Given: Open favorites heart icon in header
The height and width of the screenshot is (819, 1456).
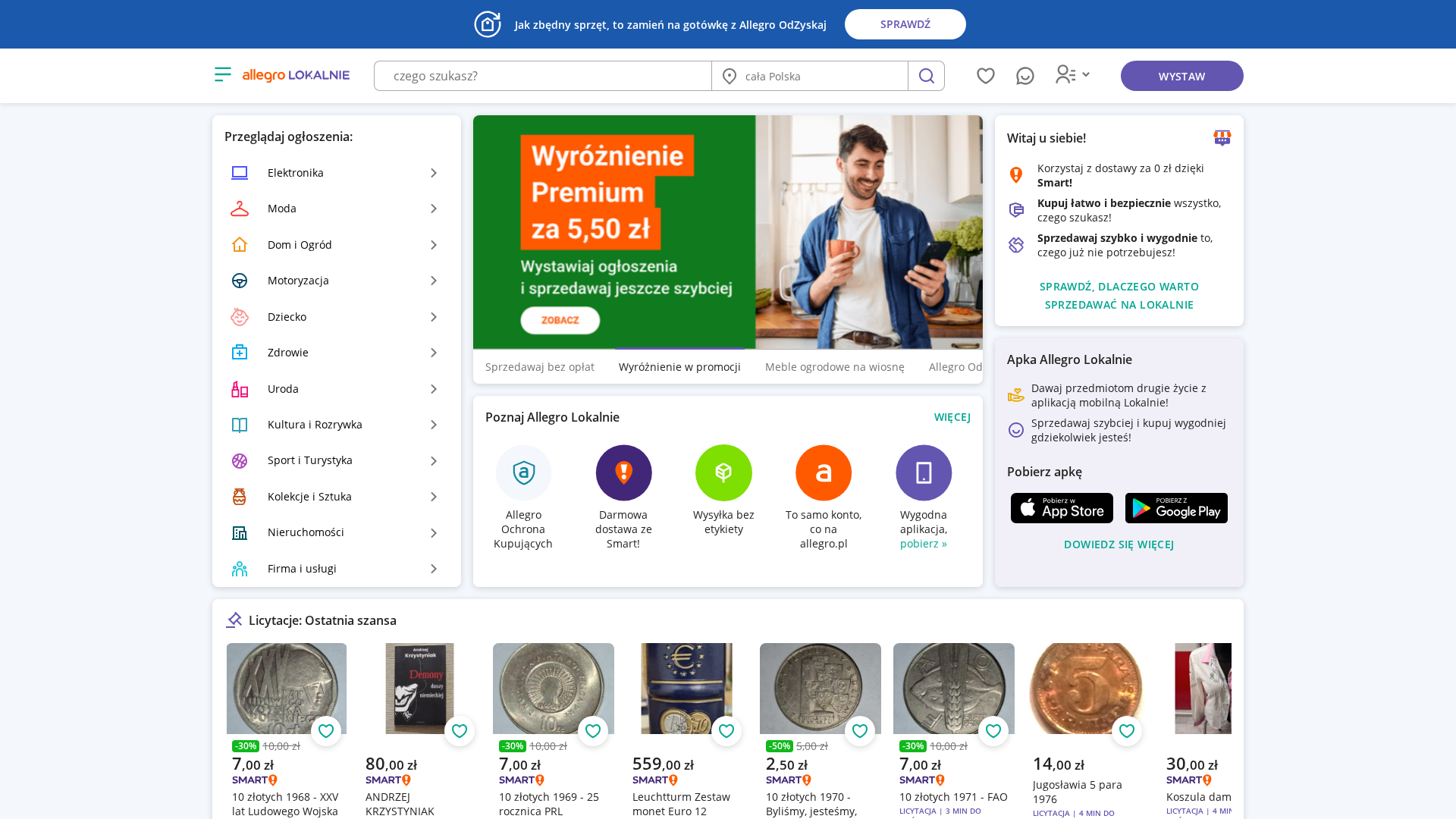Looking at the screenshot, I should click(986, 76).
